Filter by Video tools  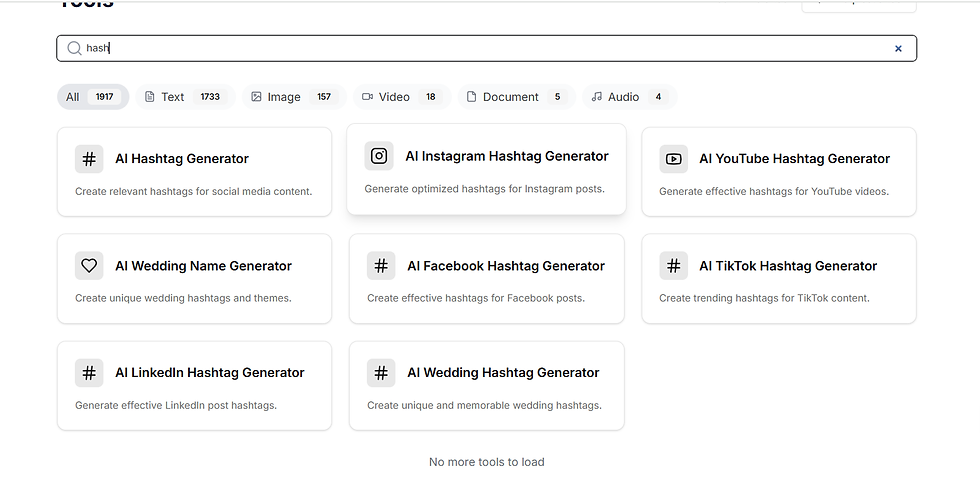(x=402, y=97)
